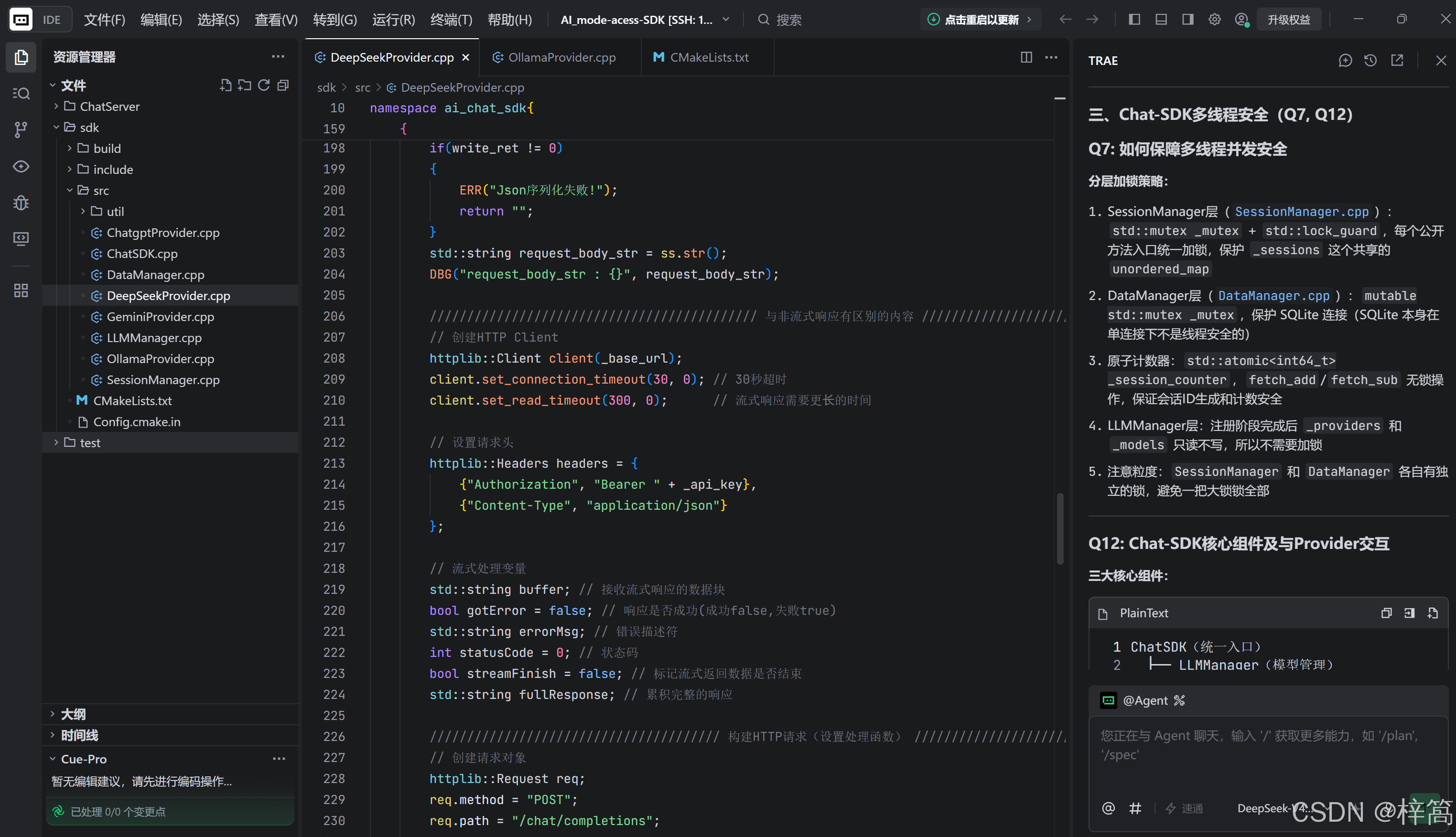Open LLMManager.cpp in the file tree
This screenshot has height=837, width=1456.
(x=170, y=338)
